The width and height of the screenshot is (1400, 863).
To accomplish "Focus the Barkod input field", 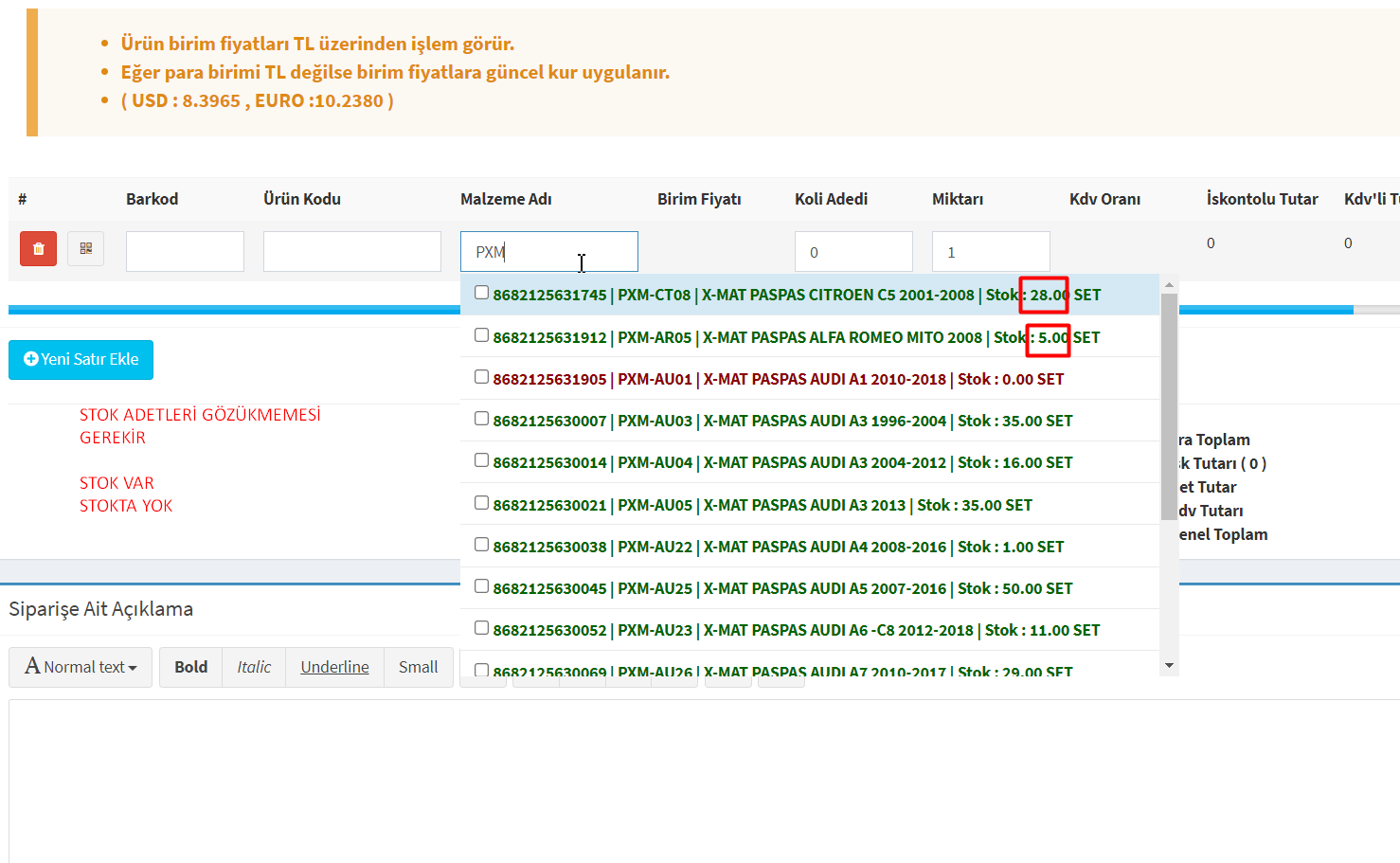I will 185,252.
